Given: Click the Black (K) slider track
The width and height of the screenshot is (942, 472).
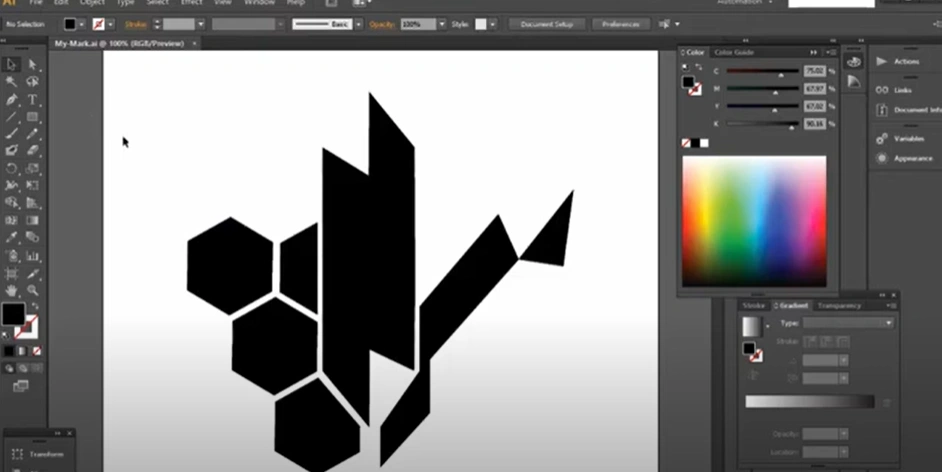Looking at the screenshot, I should pyautogui.click(x=762, y=124).
